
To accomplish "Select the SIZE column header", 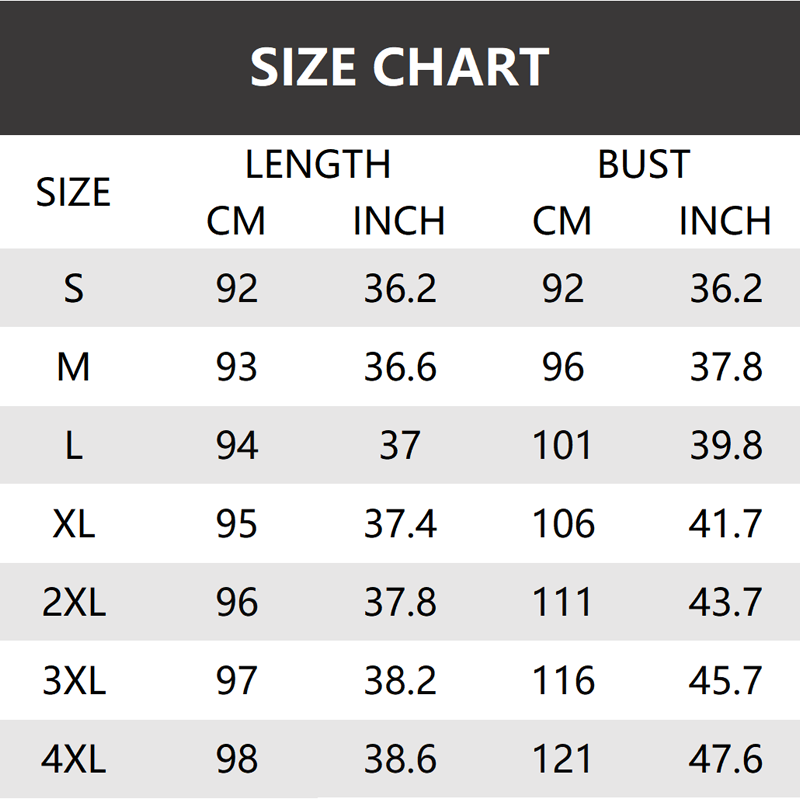I will (x=73, y=191).
